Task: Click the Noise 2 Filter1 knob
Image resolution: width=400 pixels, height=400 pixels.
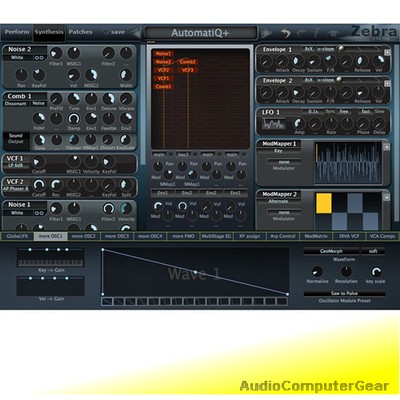Action: (x=56, y=53)
